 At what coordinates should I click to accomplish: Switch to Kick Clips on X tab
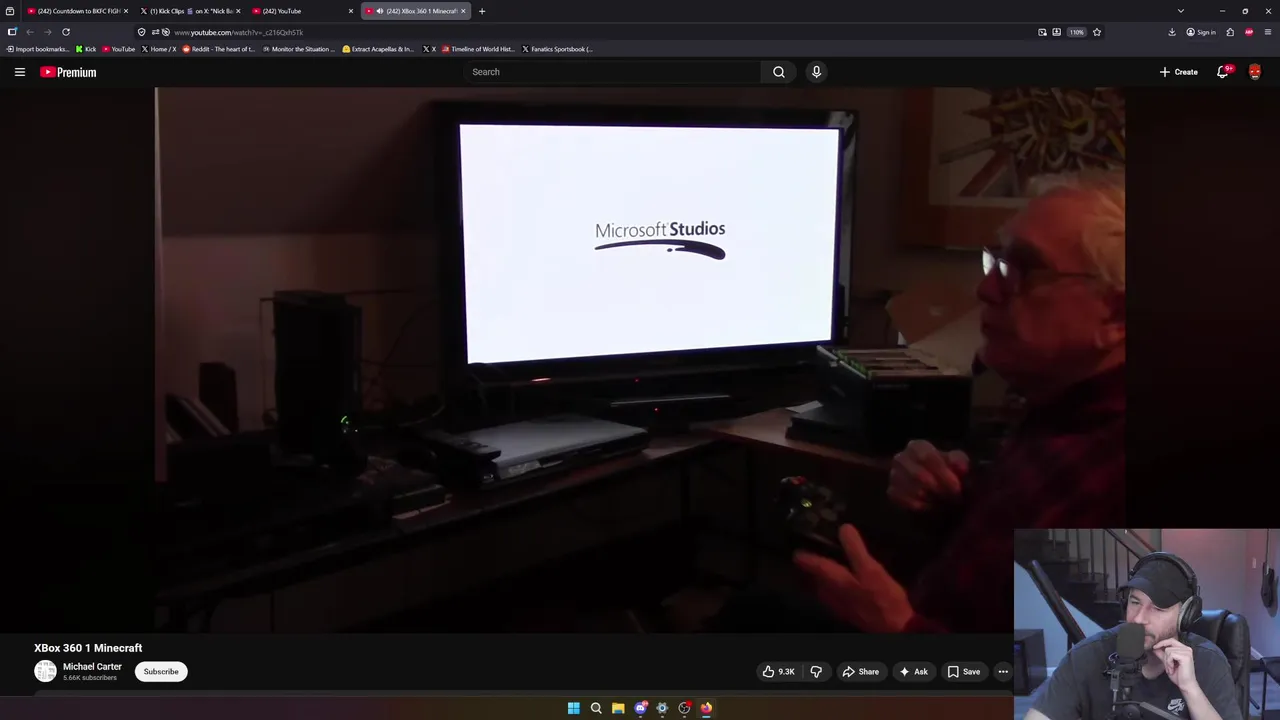point(190,11)
